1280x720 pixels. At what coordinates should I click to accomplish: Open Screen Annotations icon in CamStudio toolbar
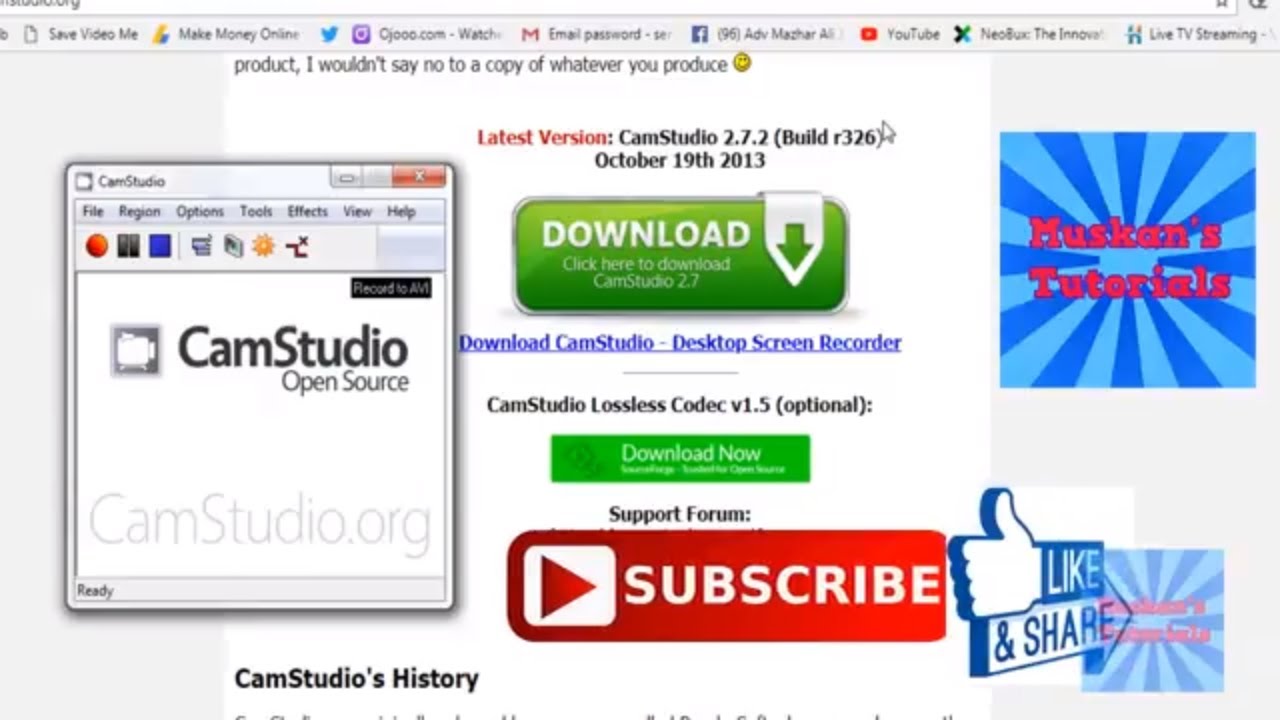(x=233, y=245)
